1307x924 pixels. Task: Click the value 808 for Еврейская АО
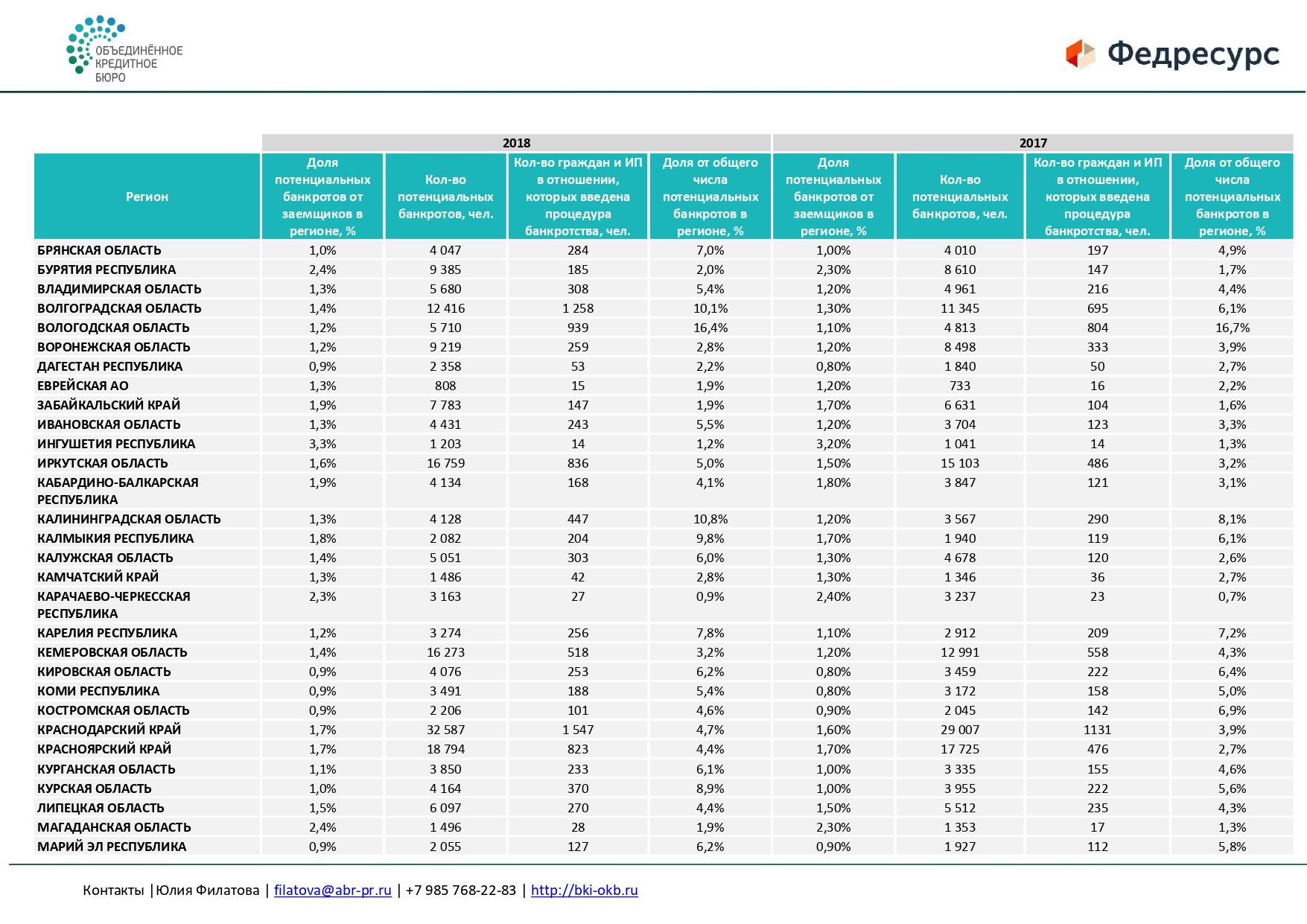(445, 386)
